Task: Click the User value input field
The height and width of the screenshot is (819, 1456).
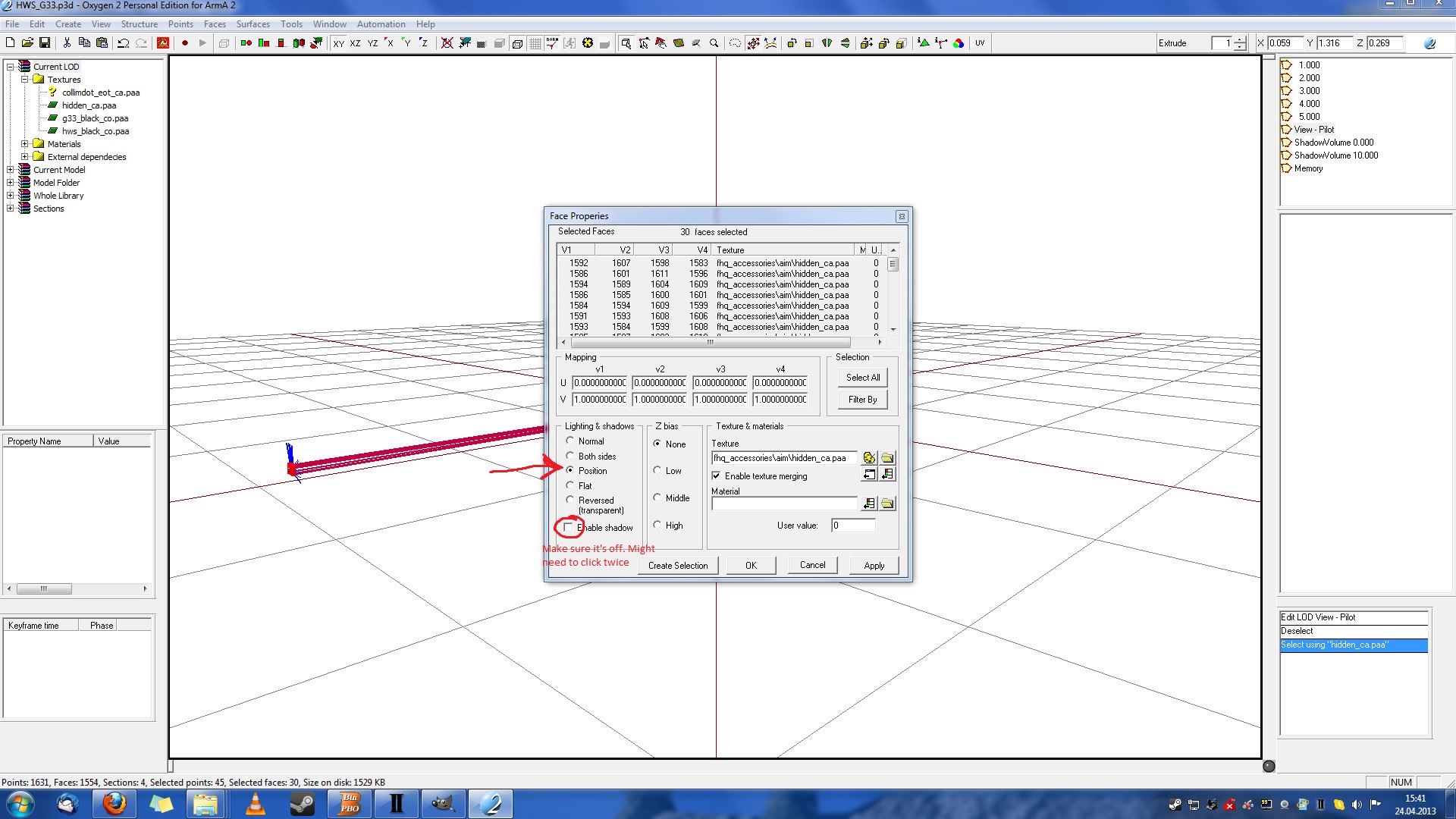Action: tap(853, 526)
